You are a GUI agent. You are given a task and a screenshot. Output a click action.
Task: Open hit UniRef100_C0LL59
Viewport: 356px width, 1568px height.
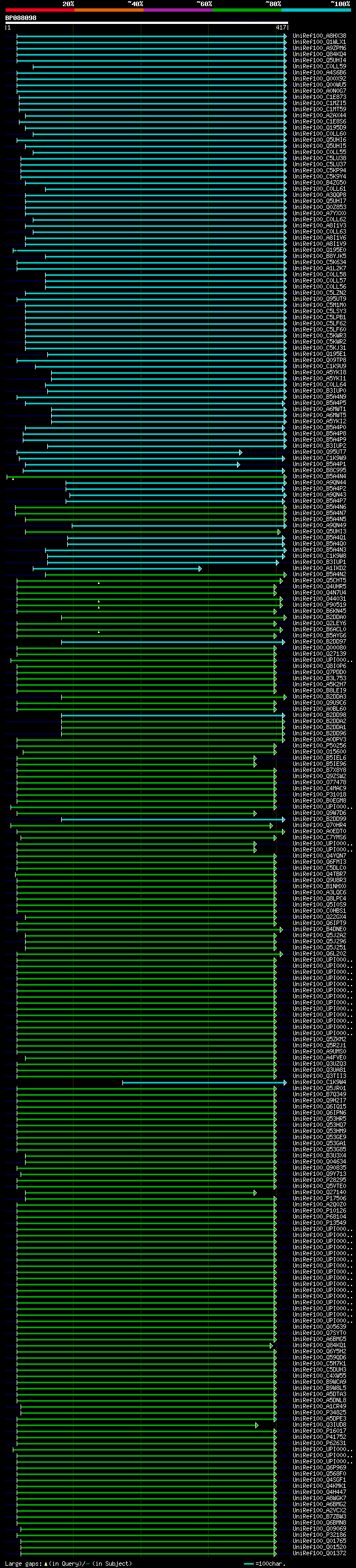click(319, 66)
